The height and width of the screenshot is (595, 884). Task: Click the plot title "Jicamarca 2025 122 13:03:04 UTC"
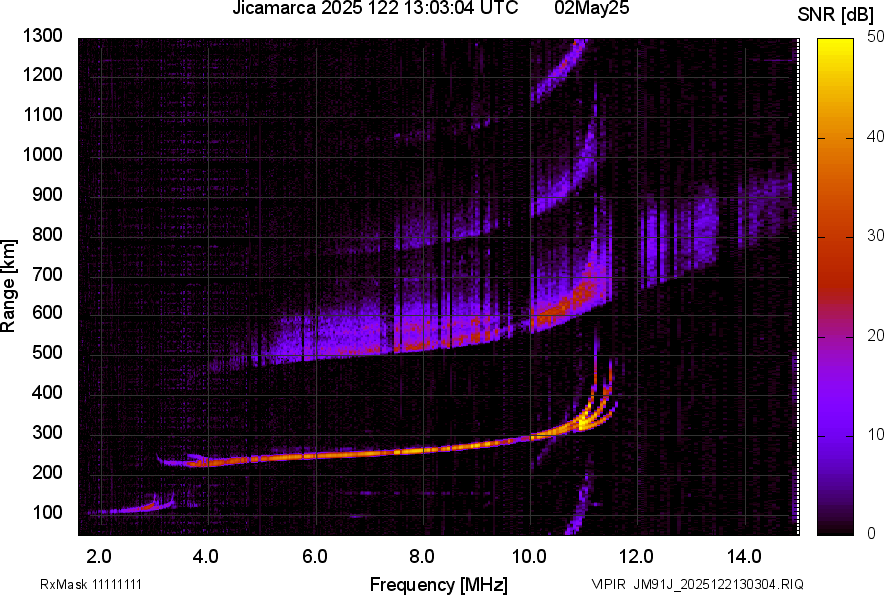[x=375, y=8]
